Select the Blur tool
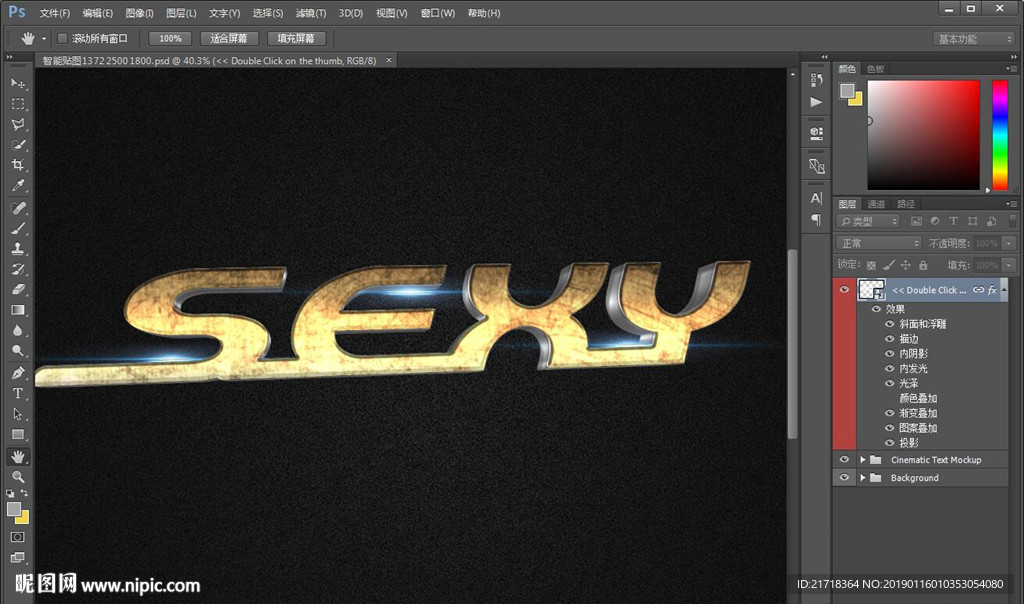 coord(18,330)
